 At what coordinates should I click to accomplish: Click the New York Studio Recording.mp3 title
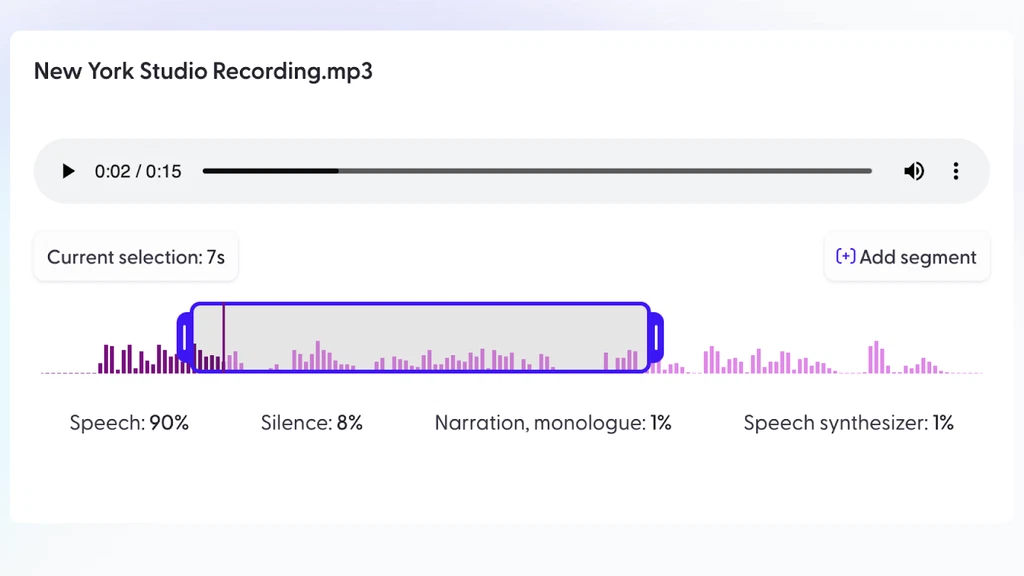coord(203,72)
